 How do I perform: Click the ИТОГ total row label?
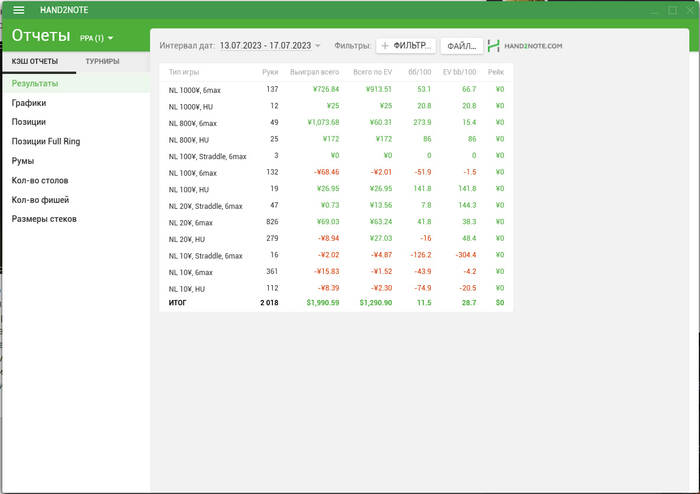(x=177, y=303)
